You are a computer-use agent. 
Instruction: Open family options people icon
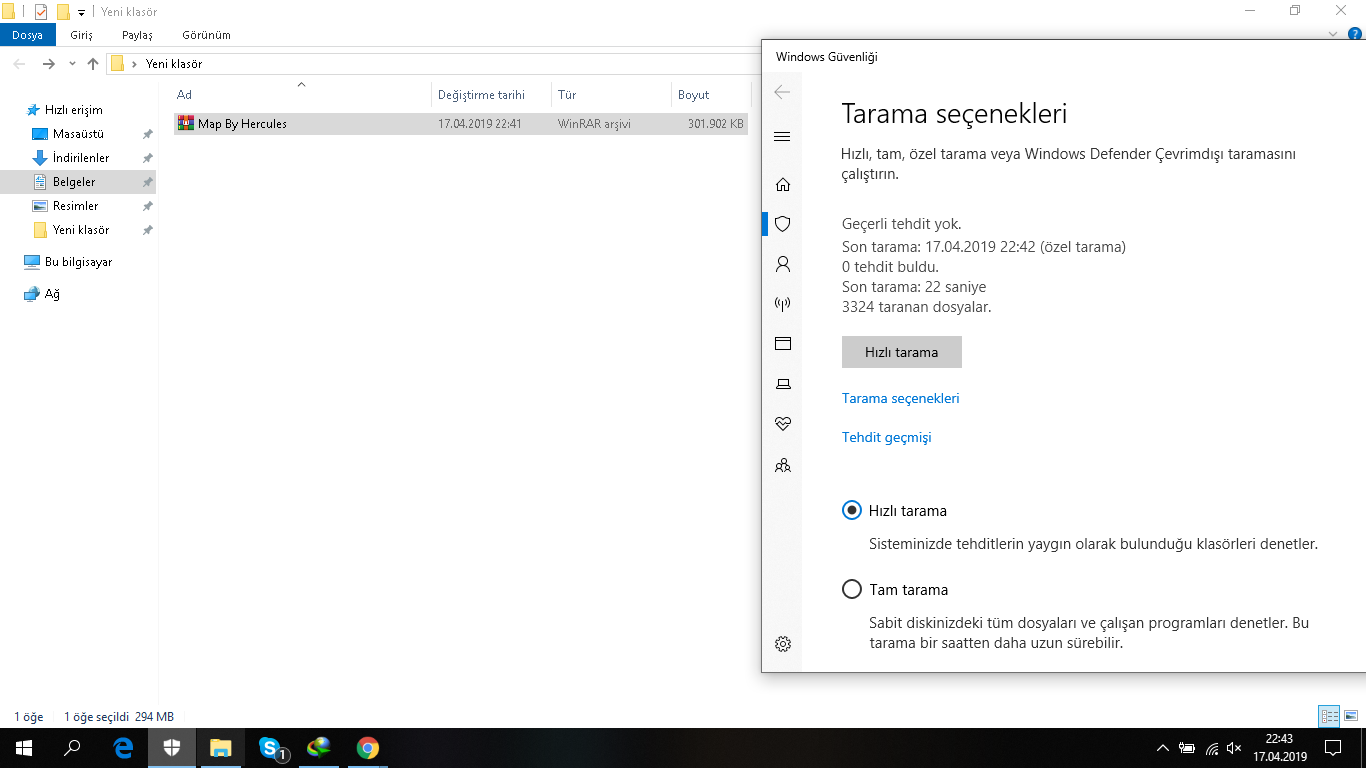pyautogui.click(x=783, y=465)
